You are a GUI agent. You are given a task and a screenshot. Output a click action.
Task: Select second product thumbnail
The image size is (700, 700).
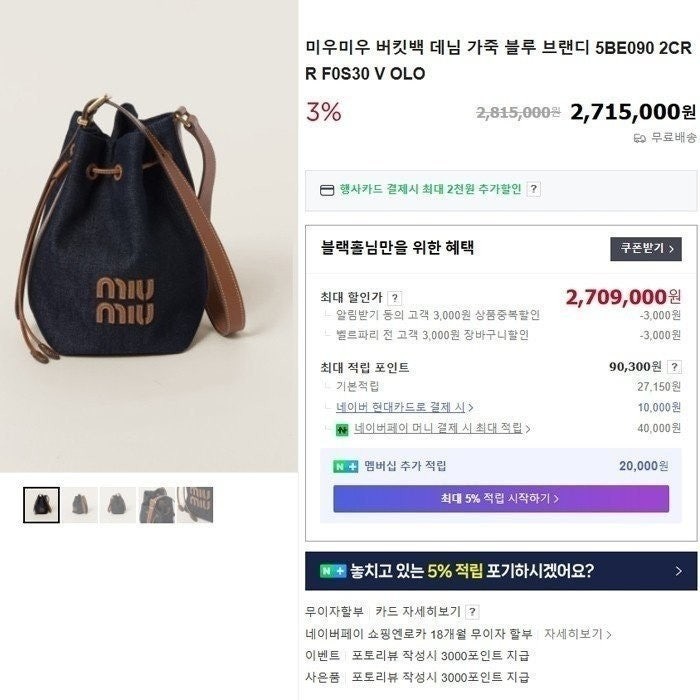[x=79, y=505]
